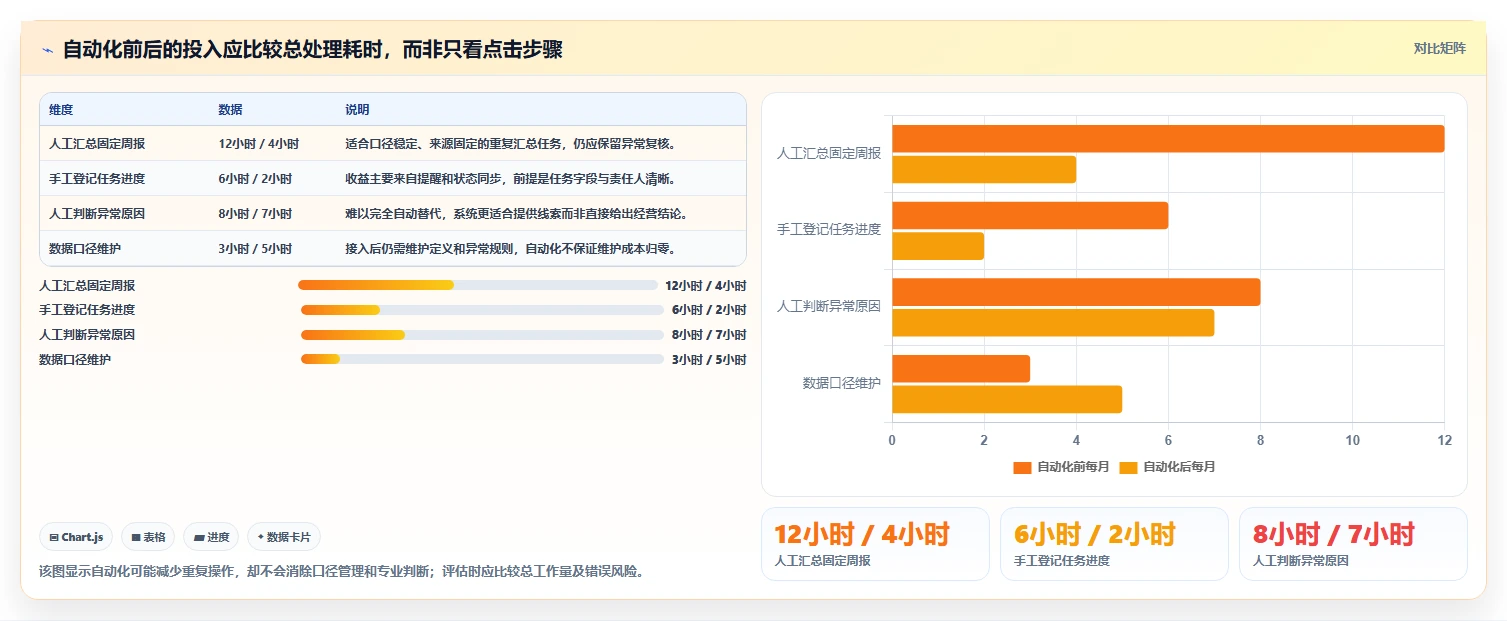Click the 数据口径维护 progress bar
1507x621 pixels.
click(482, 359)
